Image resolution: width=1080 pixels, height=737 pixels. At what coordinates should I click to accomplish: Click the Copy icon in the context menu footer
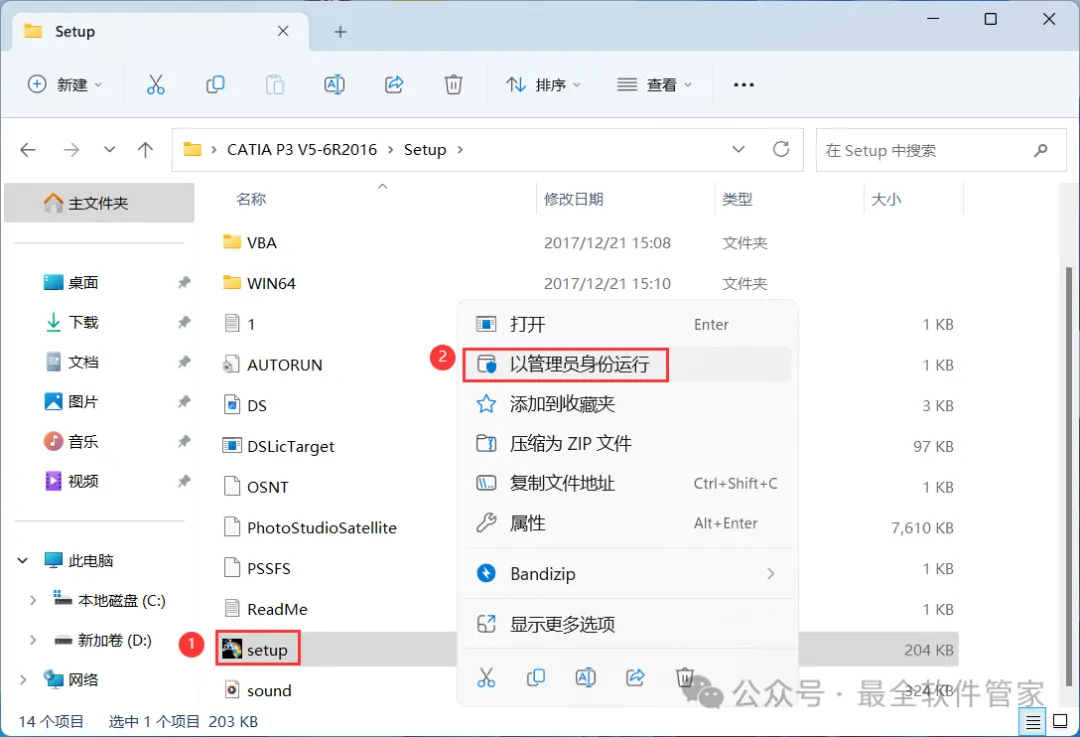(x=536, y=678)
